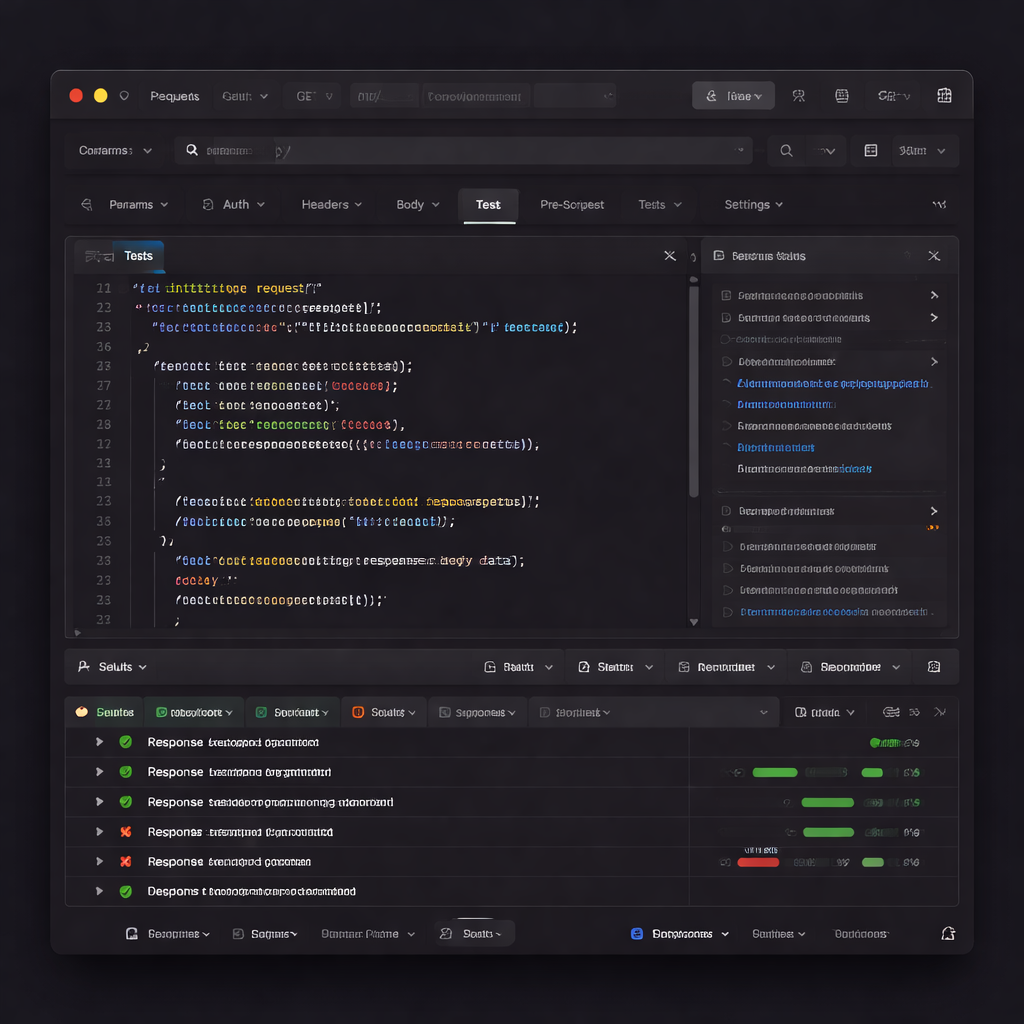Click the first blue link in the side panel
This screenshot has width=1024, height=1024.
pyautogui.click(x=832, y=384)
